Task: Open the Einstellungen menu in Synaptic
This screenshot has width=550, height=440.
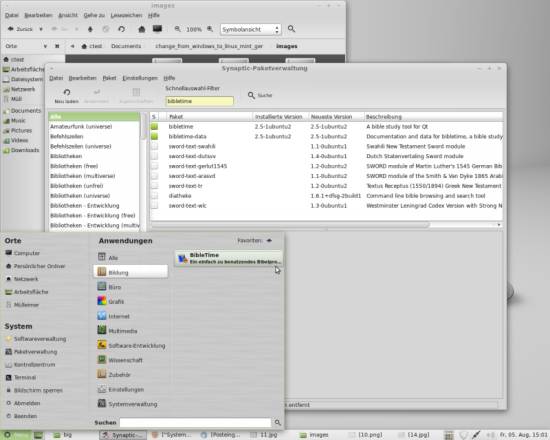Action: click(140, 78)
